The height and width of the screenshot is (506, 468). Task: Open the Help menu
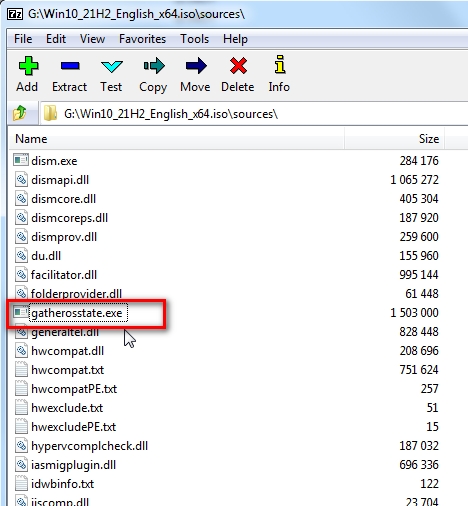(235, 39)
